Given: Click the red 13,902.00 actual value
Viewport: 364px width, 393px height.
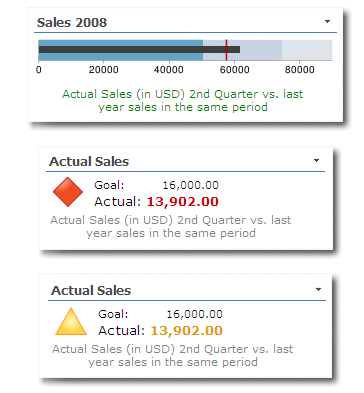Looking at the screenshot, I should point(183,202).
